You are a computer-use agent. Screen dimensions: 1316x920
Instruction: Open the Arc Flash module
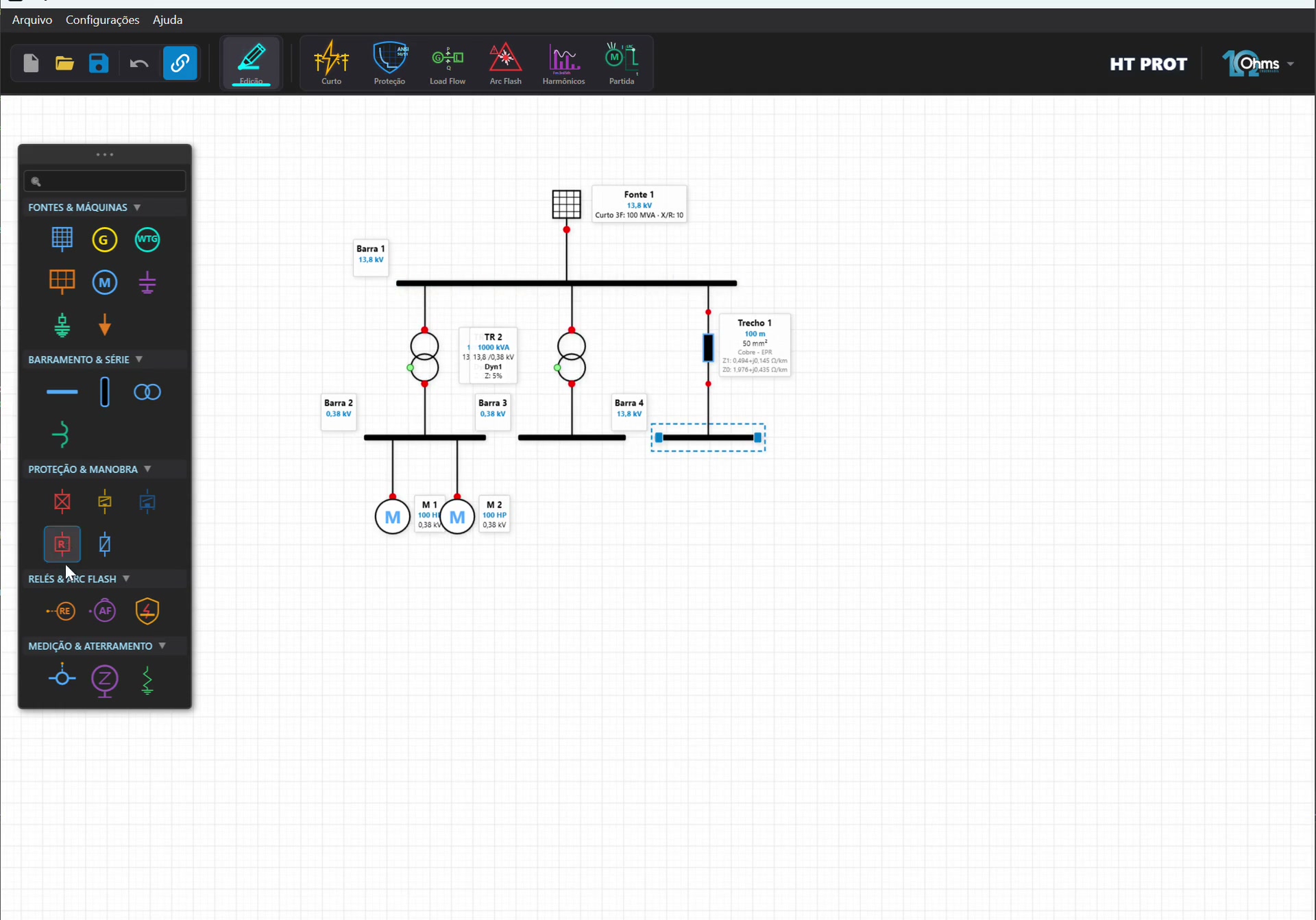(x=505, y=63)
